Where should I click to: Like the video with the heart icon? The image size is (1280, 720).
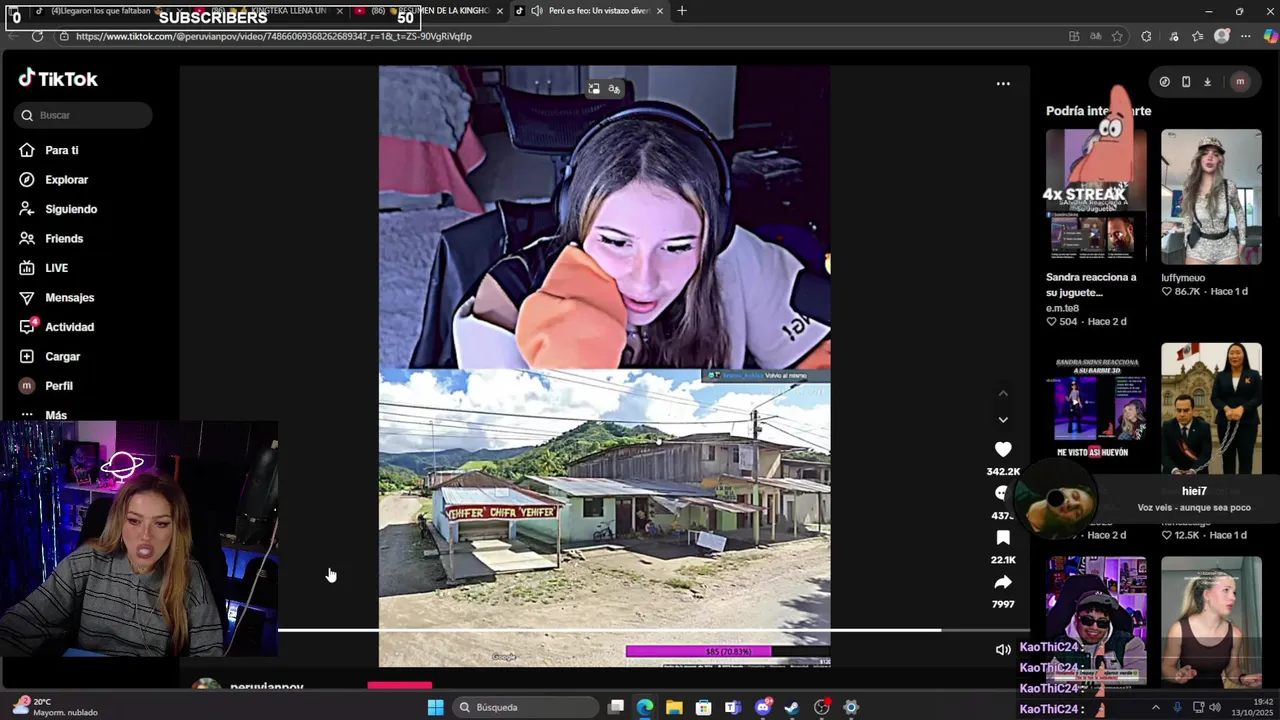click(x=1003, y=450)
